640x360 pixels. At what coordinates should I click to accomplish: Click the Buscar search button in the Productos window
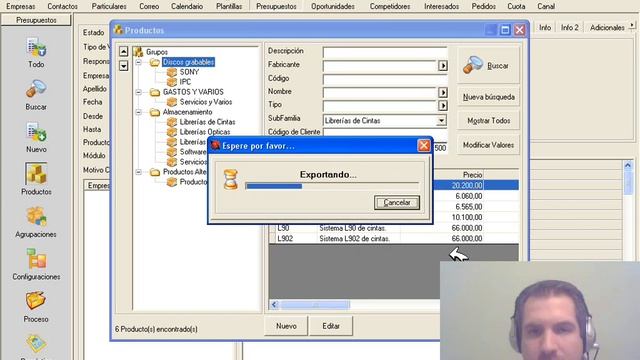click(488, 66)
